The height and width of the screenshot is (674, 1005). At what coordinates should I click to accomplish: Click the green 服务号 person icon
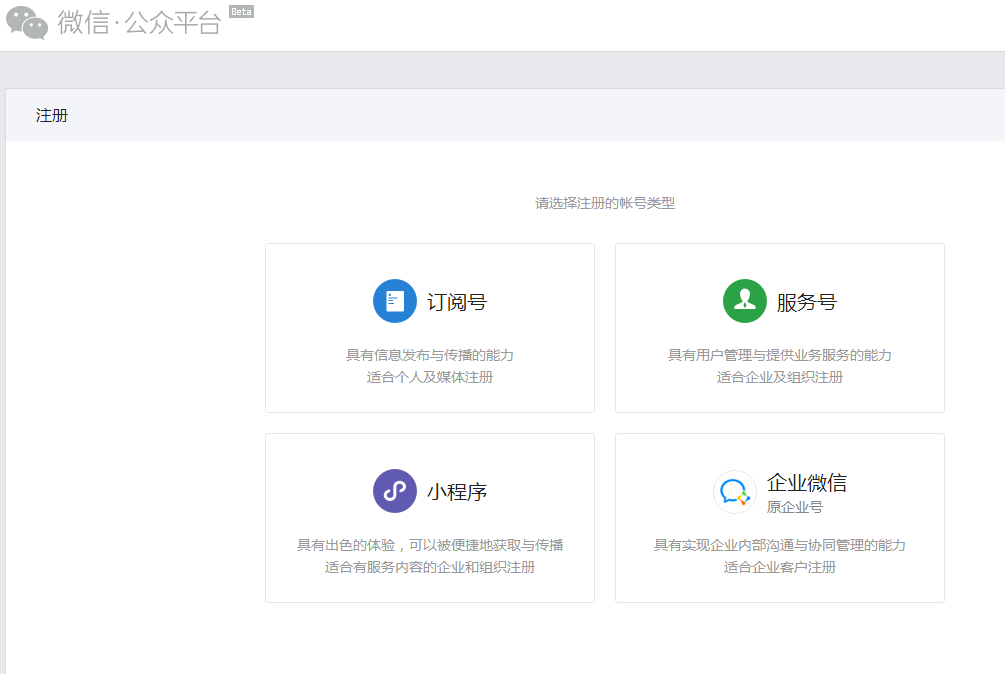(745, 300)
